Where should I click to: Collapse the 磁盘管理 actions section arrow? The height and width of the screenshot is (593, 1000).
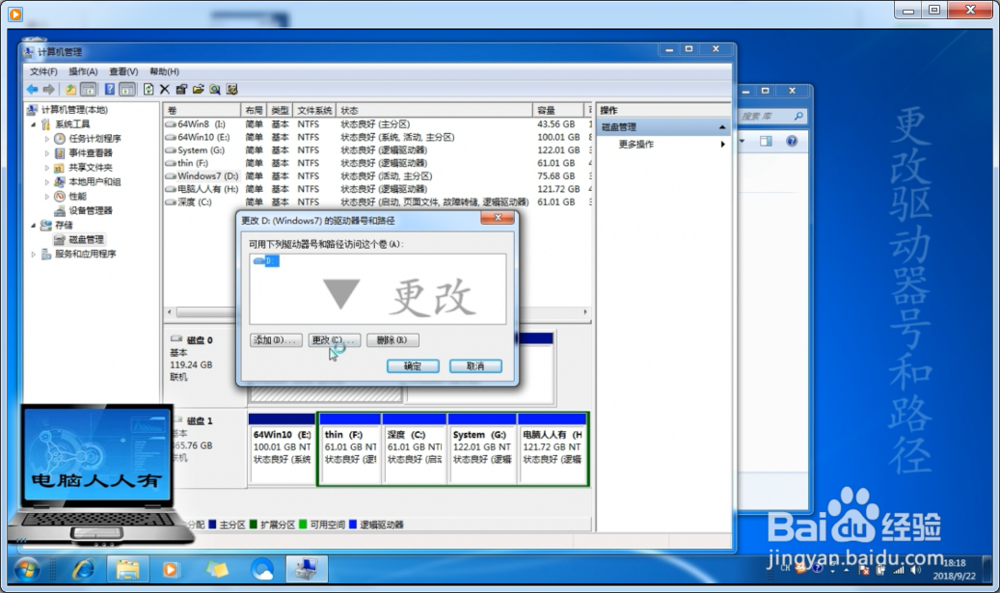[x=722, y=127]
